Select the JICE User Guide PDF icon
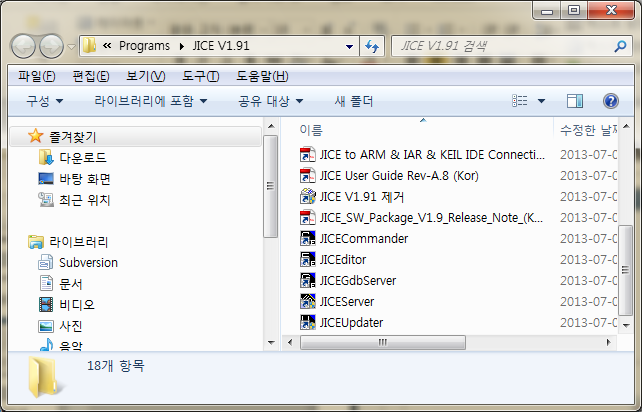 click(x=307, y=175)
